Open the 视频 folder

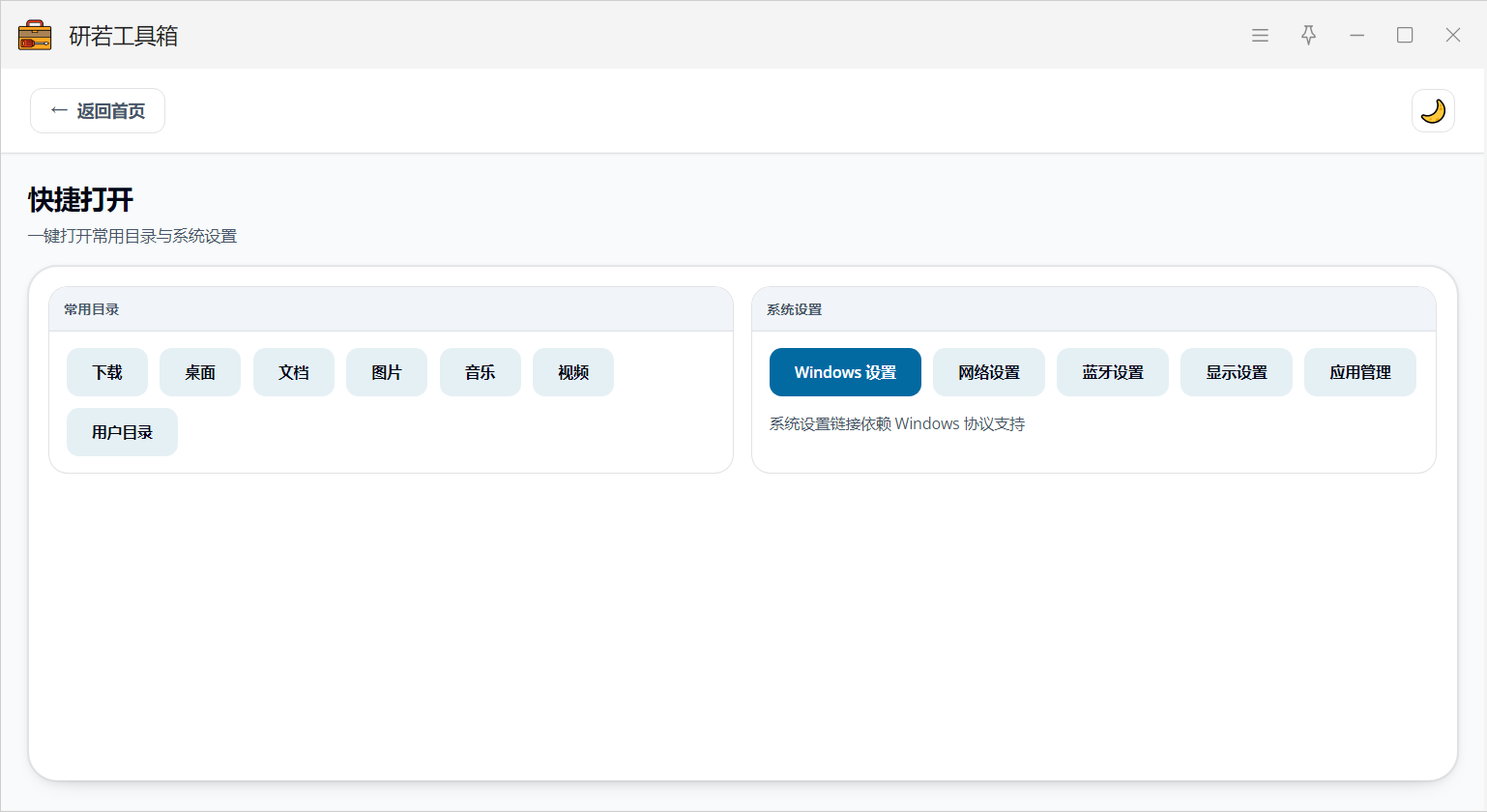pos(573,372)
